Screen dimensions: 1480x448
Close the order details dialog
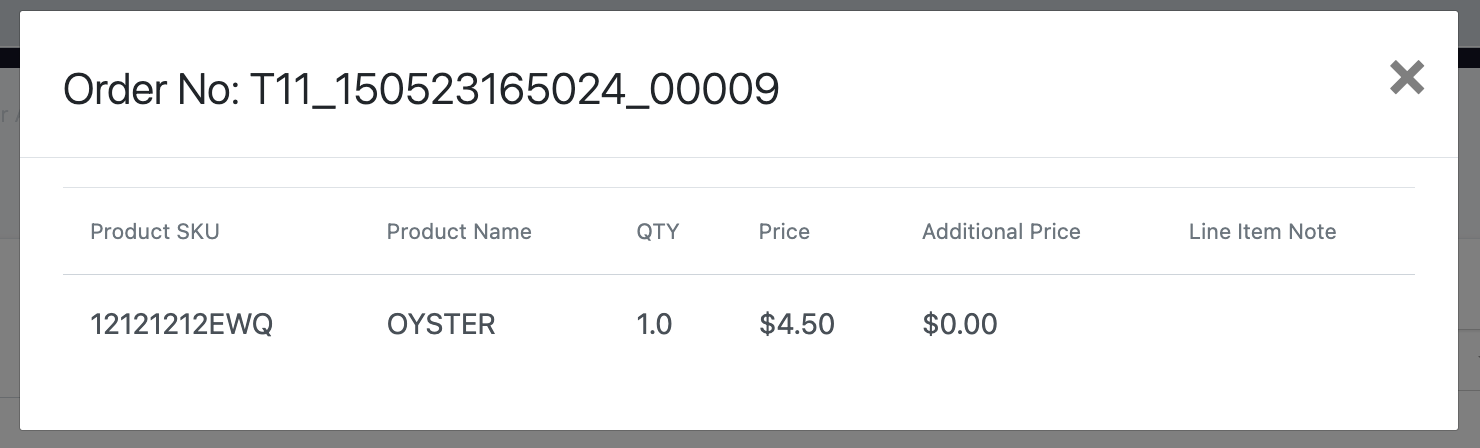tap(1406, 78)
